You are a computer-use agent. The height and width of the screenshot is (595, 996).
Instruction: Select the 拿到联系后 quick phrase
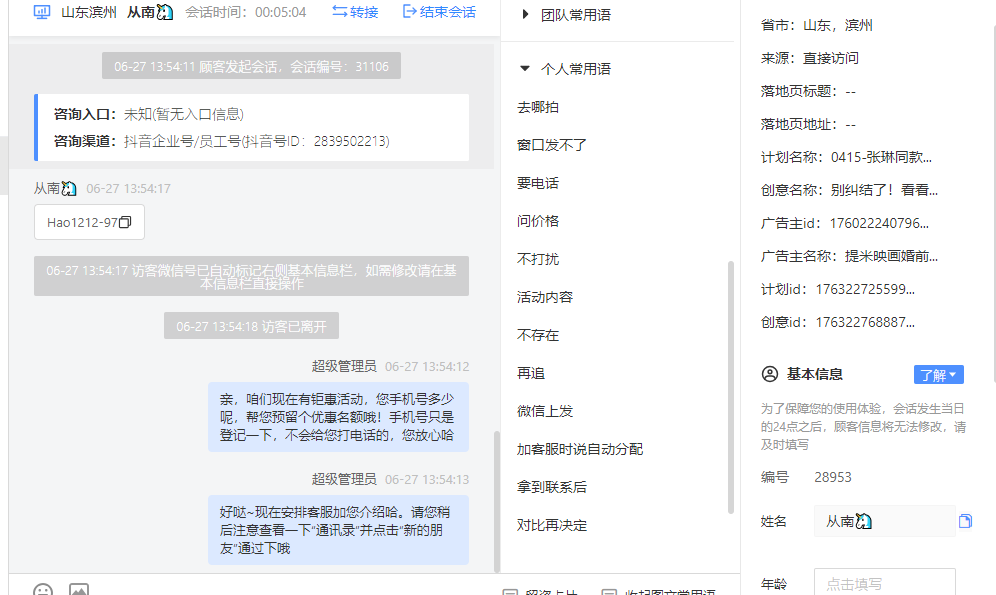(552, 488)
